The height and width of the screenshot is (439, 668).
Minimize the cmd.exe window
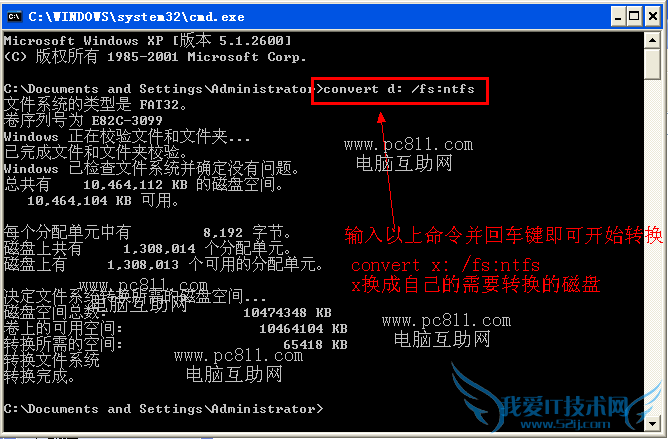click(619, 17)
